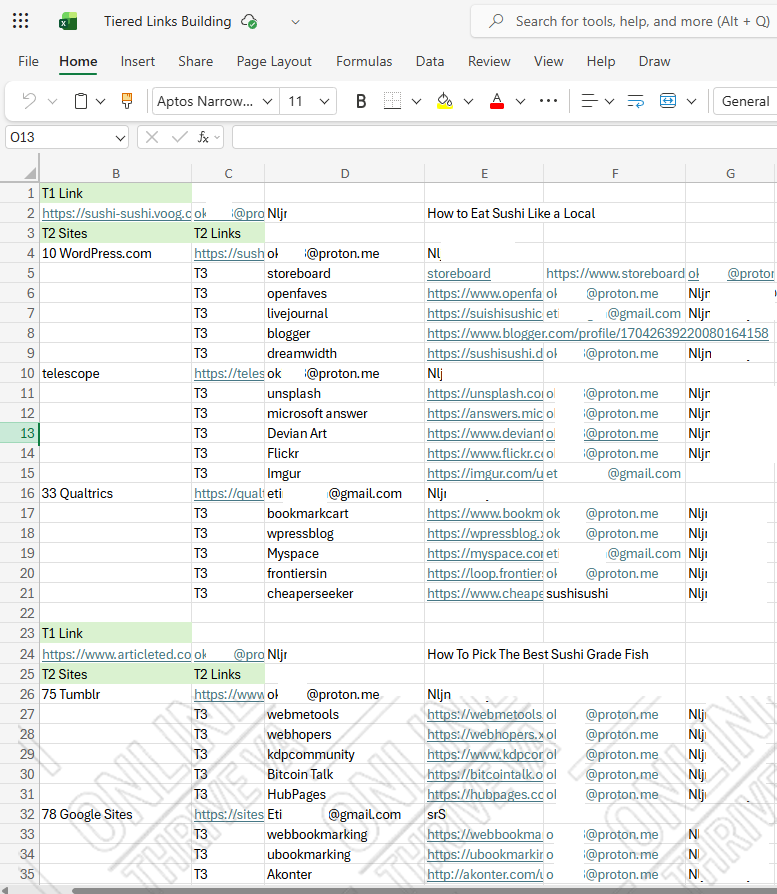
Task: Toggle Wrap Text
Action: click(x=635, y=101)
